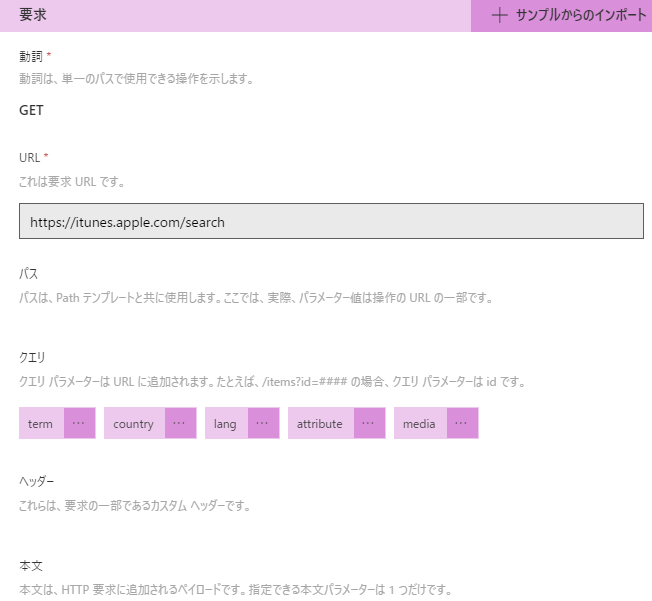This screenshot has width=652, height=601.
Task: Select the lang query parameter
Action: (x=226, y=423)
